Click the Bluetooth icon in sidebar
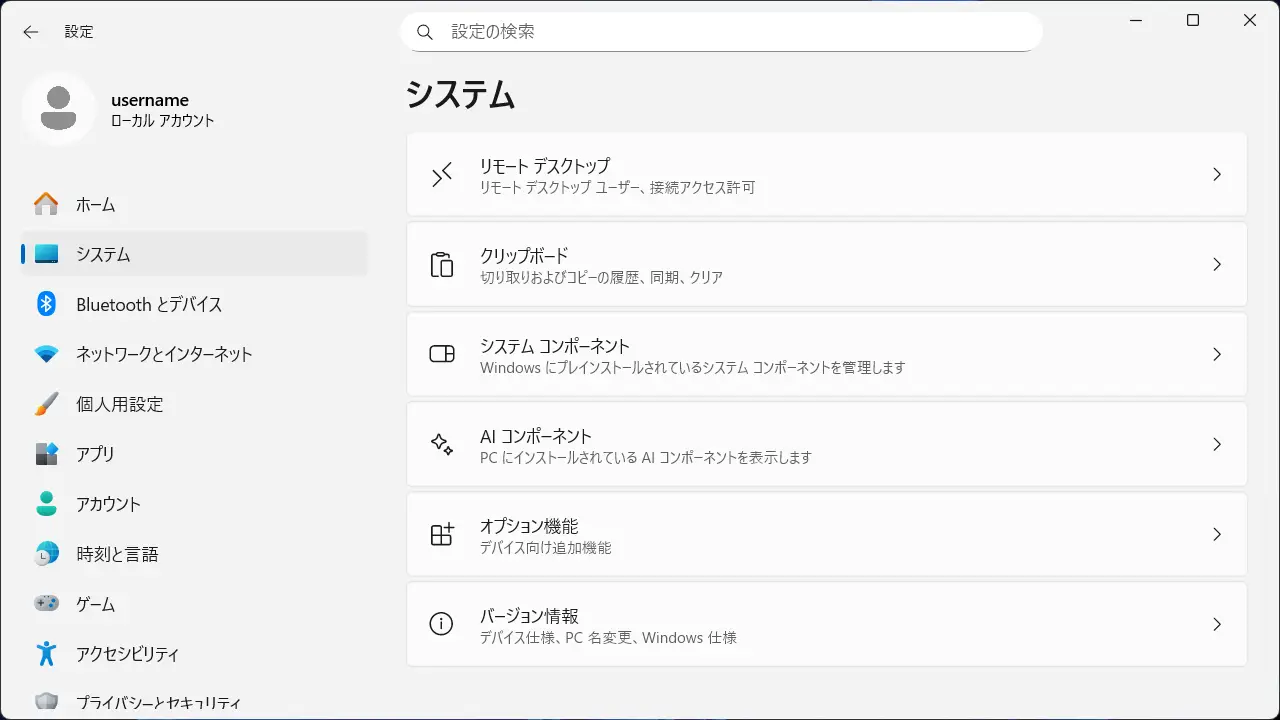1280x720 pixels. (x=46, y=304)
